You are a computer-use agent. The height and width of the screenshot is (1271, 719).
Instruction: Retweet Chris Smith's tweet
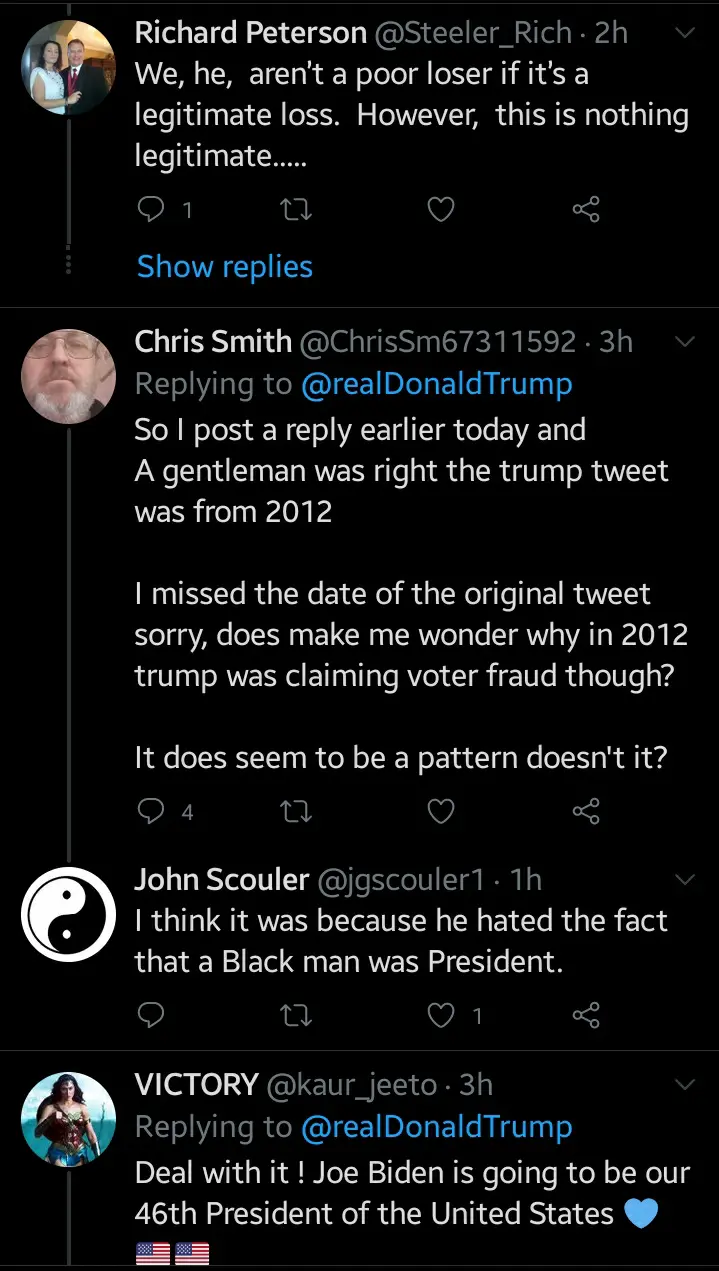tap(298, 812)
